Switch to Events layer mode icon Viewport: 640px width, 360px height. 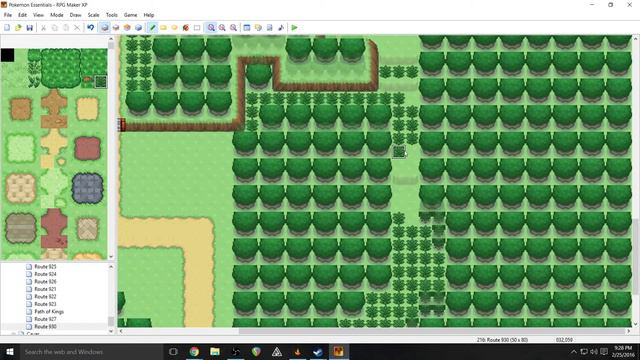point(138,28)
